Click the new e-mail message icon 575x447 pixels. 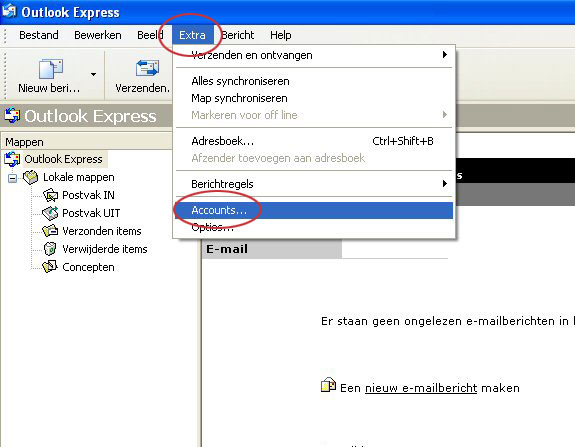328,385
